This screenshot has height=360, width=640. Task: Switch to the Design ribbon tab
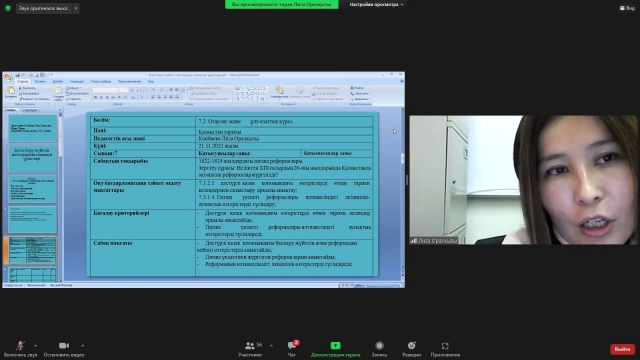click(58, 82)
